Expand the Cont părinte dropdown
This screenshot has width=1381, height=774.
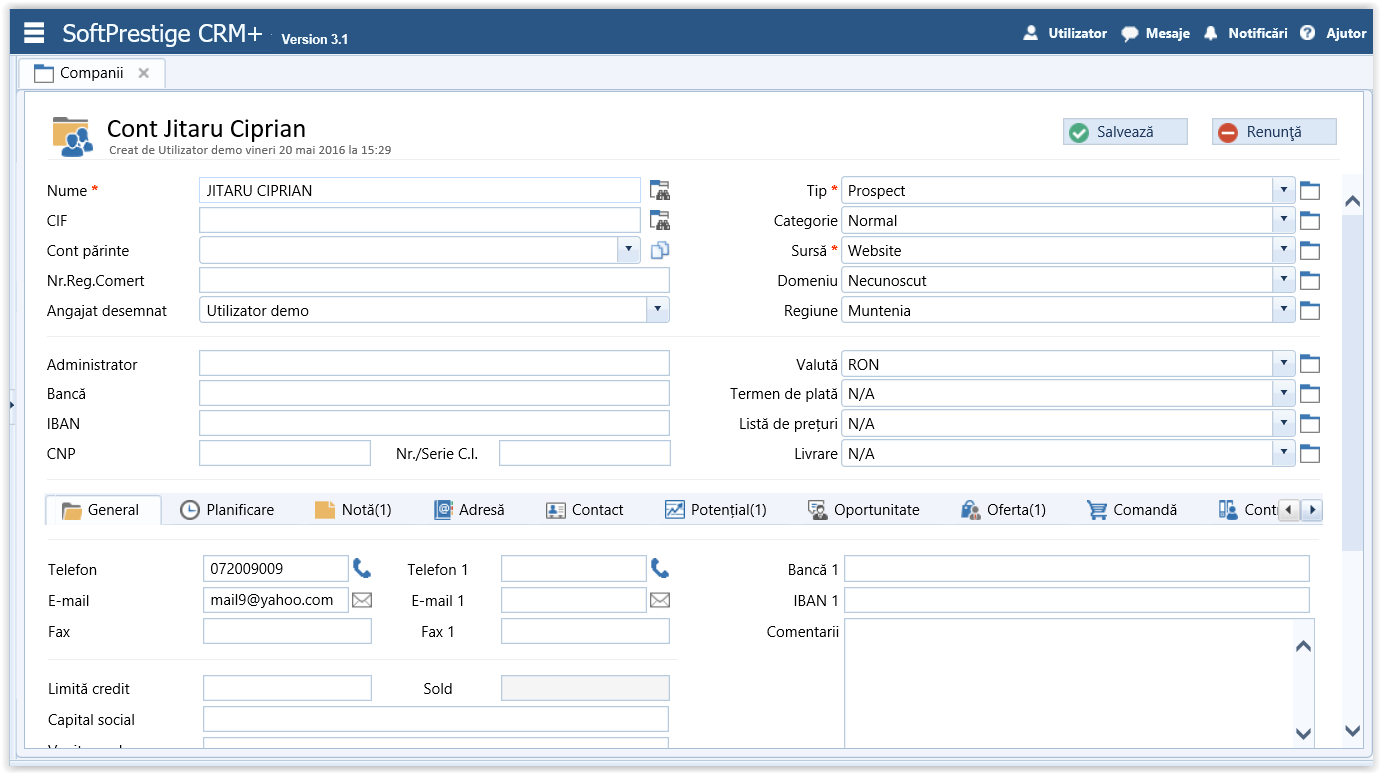(629, 250)
